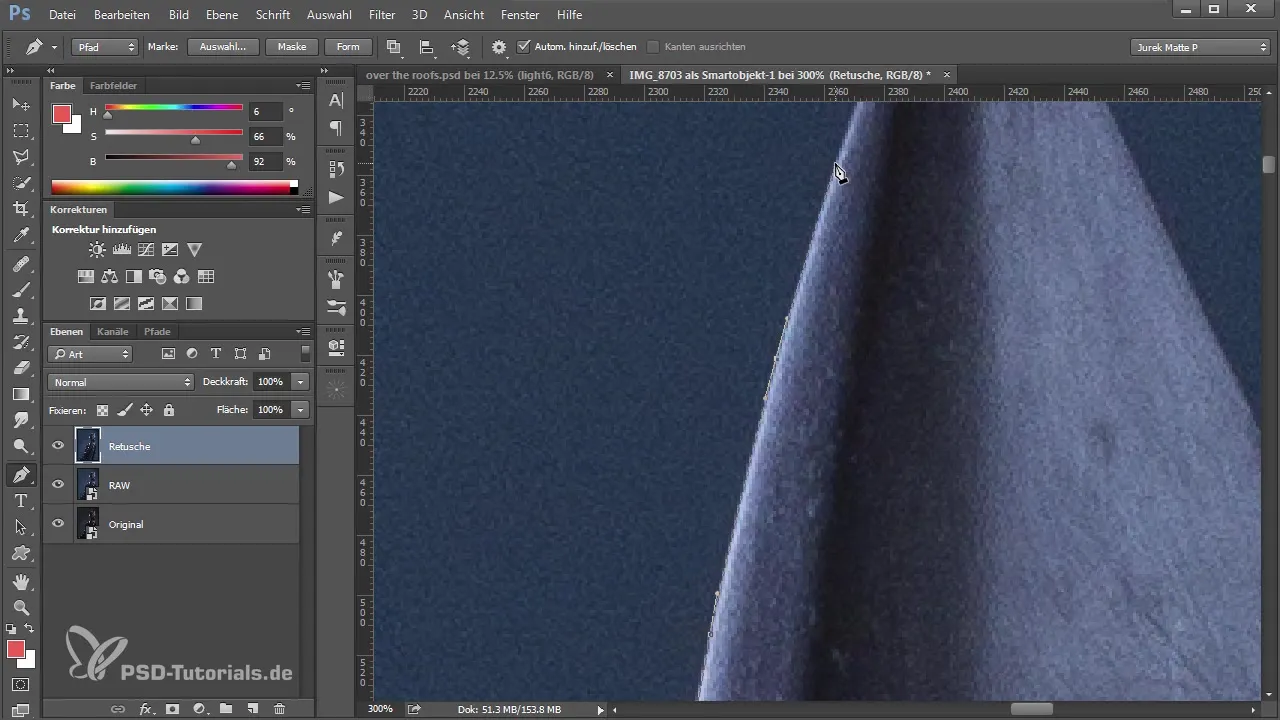
Task: Select the Type tool
Action: pyautogui.click(x=21, y=500)
